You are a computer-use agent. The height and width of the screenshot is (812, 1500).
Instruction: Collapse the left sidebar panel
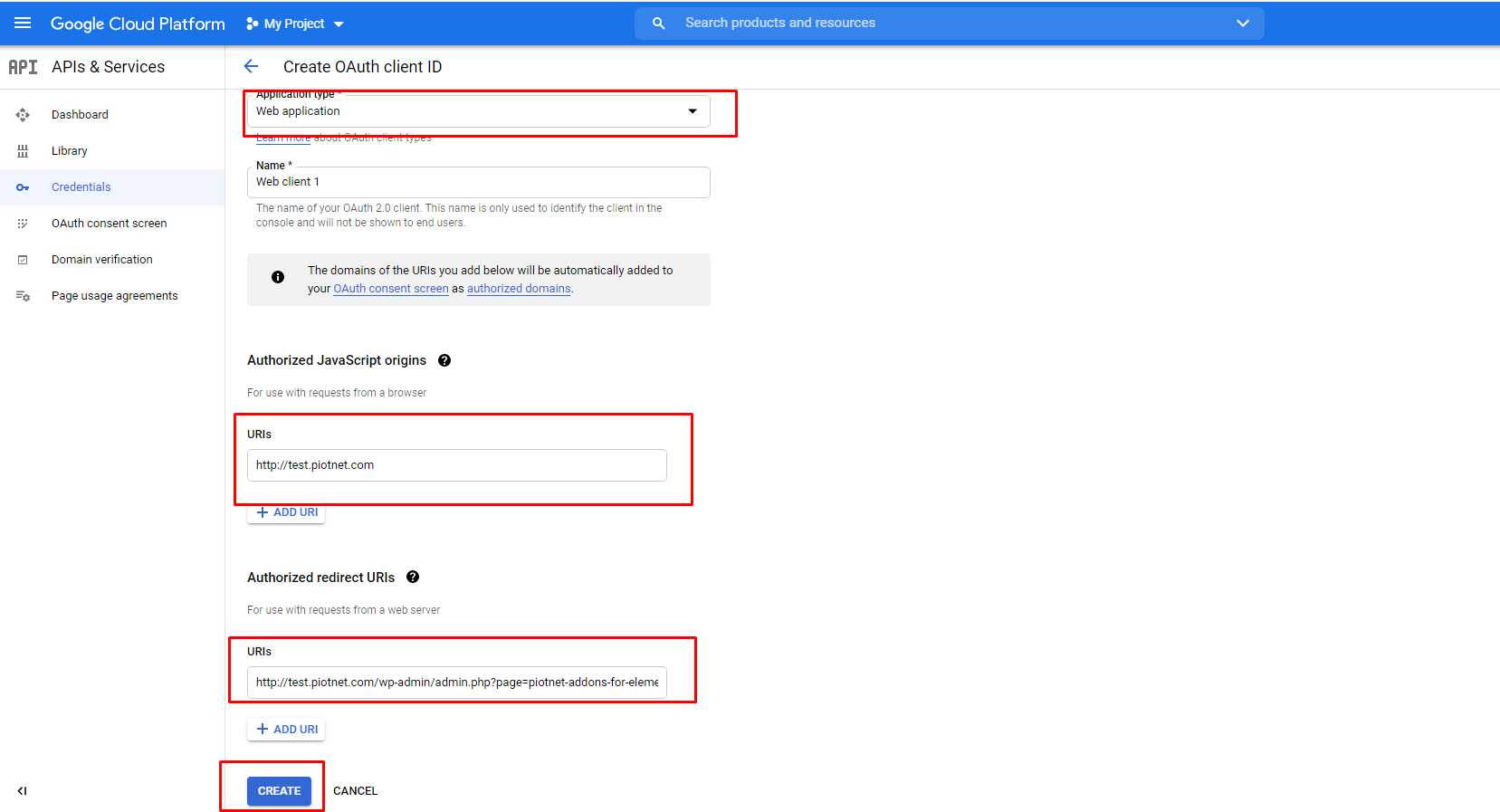[x=23, y=790]
